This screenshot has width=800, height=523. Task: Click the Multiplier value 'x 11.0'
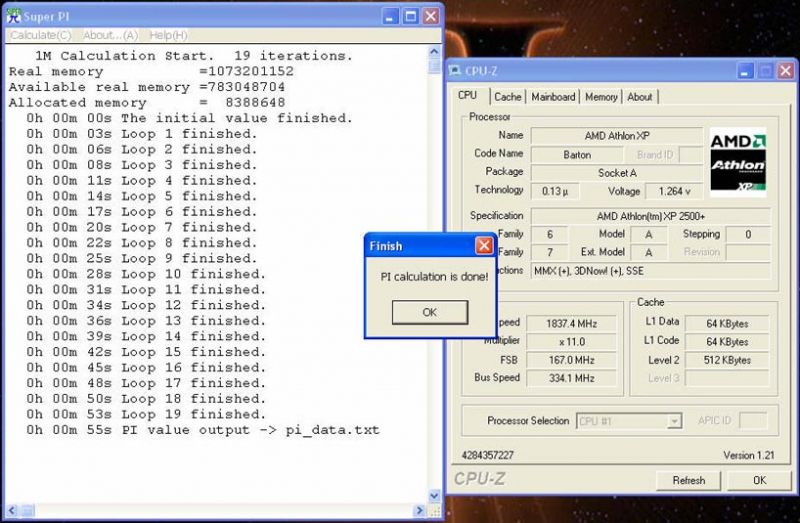(571, 342)
